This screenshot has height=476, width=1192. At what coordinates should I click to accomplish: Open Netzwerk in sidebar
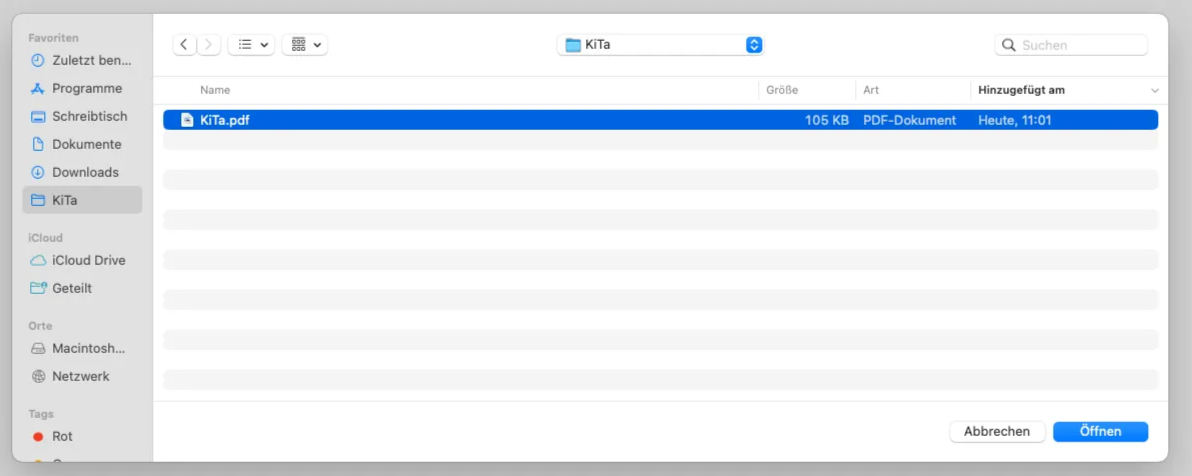click(82, 376)
